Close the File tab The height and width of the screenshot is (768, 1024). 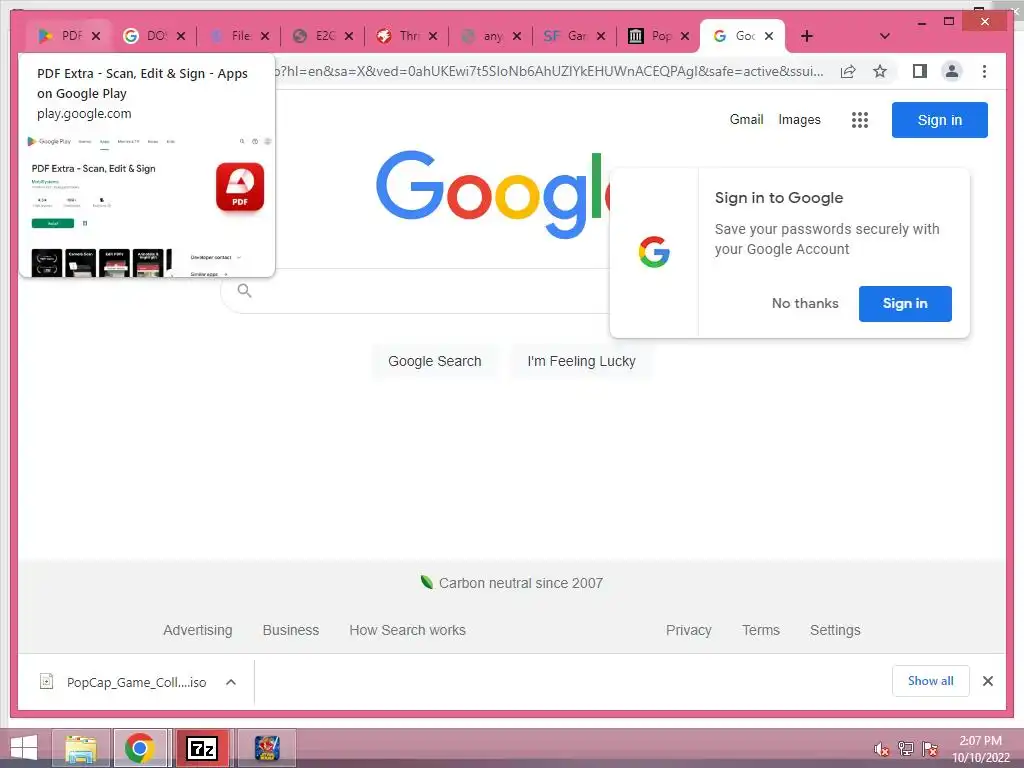[x=264, y=36]
